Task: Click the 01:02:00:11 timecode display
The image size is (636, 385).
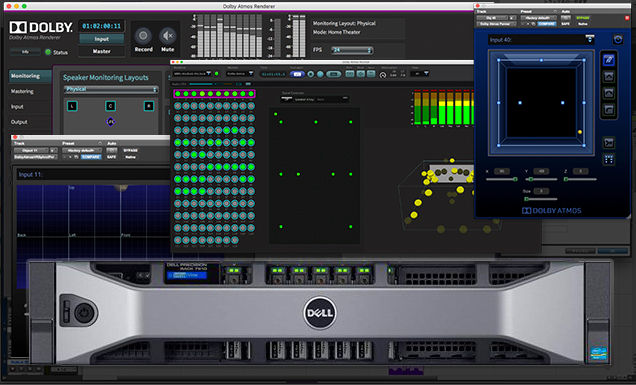Action: pyautogui.click(x=101, y=26)
